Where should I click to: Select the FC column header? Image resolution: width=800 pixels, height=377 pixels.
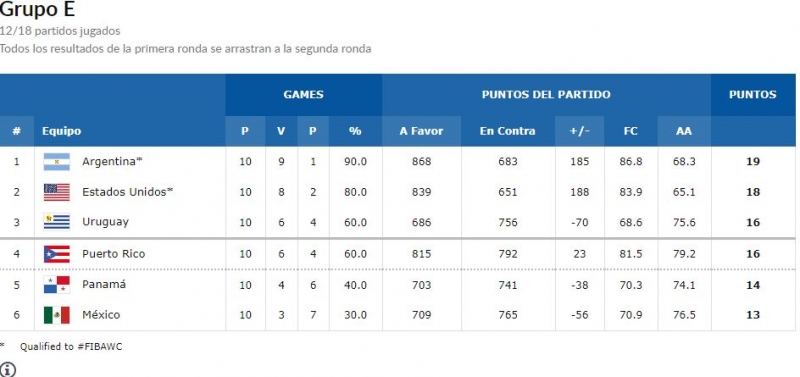(631, 131)
